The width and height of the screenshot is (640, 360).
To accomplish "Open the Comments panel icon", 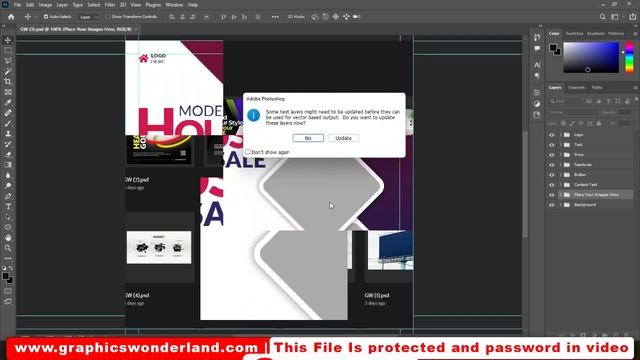I will [537, 49].
